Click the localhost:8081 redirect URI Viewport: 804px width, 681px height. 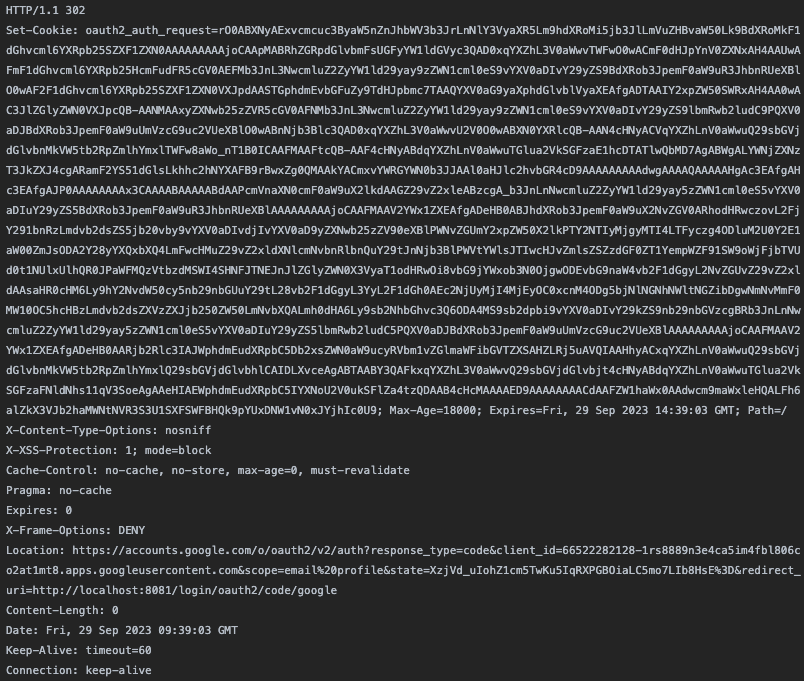[x=185, y=590]
